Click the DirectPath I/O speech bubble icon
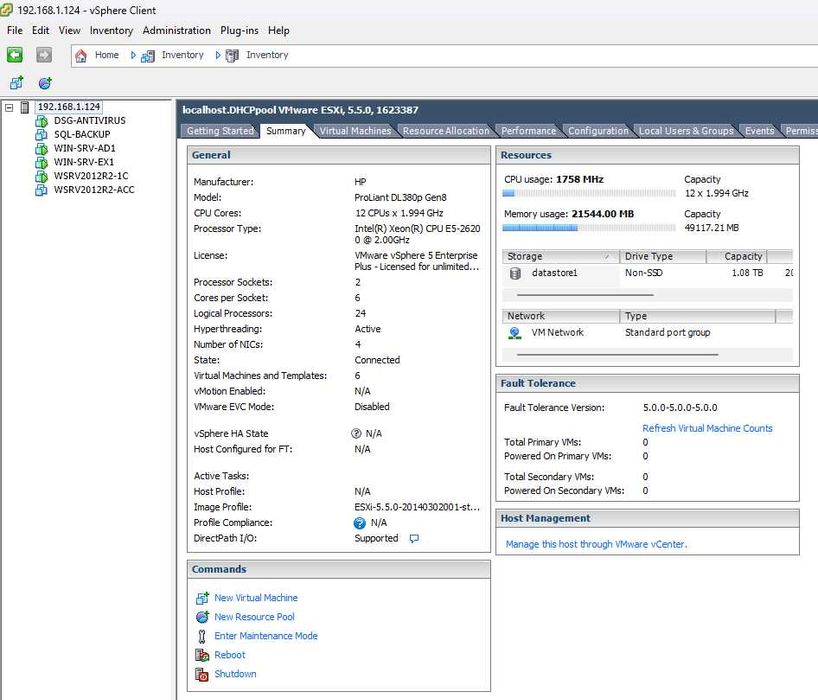The height and width of the screenshot is (700, 818). (414, 538)
